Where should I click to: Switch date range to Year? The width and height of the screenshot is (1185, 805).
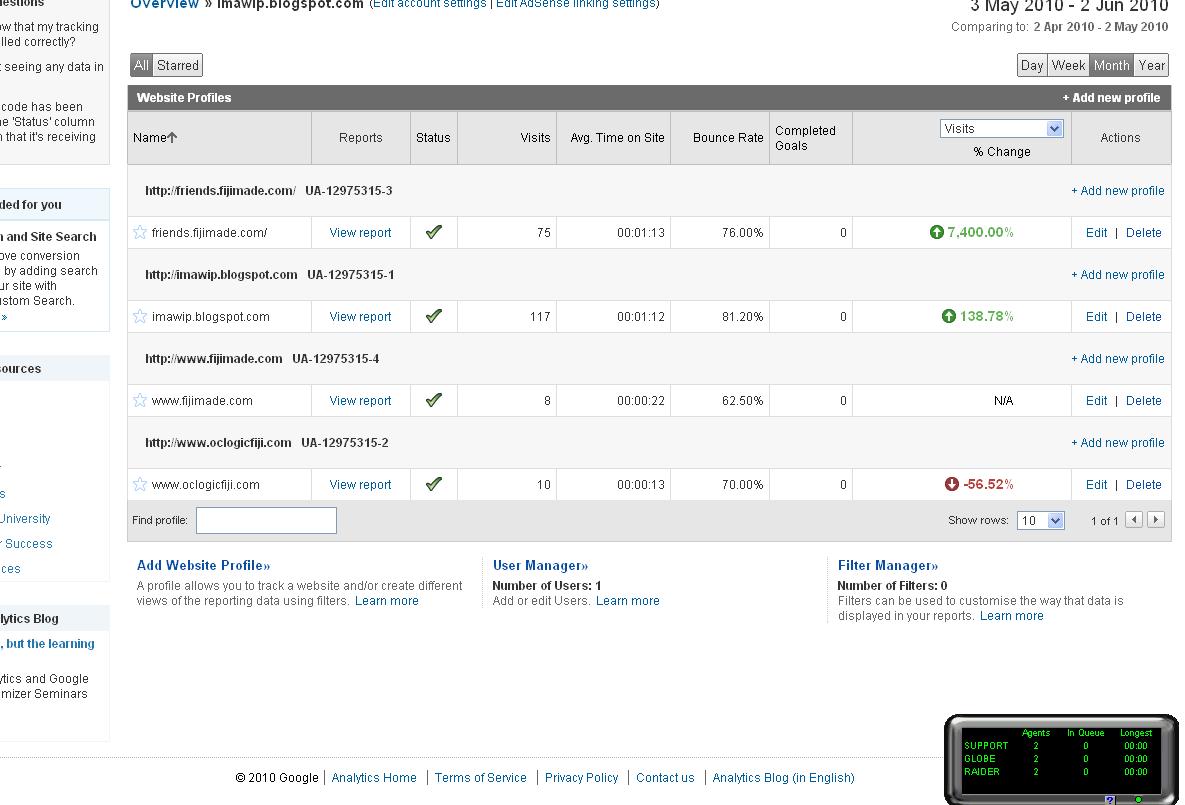(1152, 65)
